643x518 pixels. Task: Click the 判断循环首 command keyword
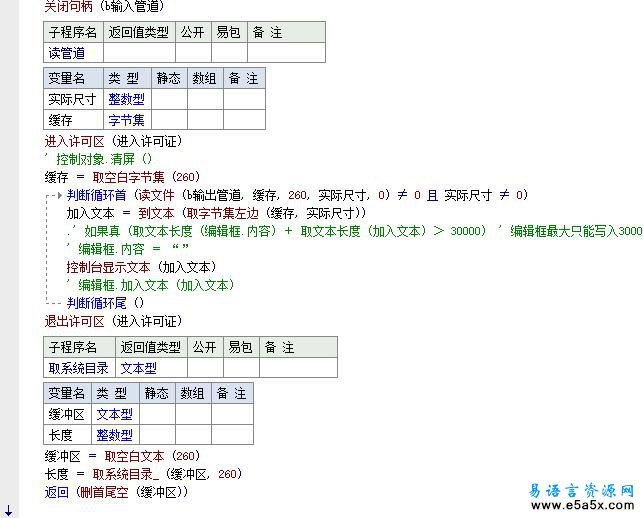97,195
